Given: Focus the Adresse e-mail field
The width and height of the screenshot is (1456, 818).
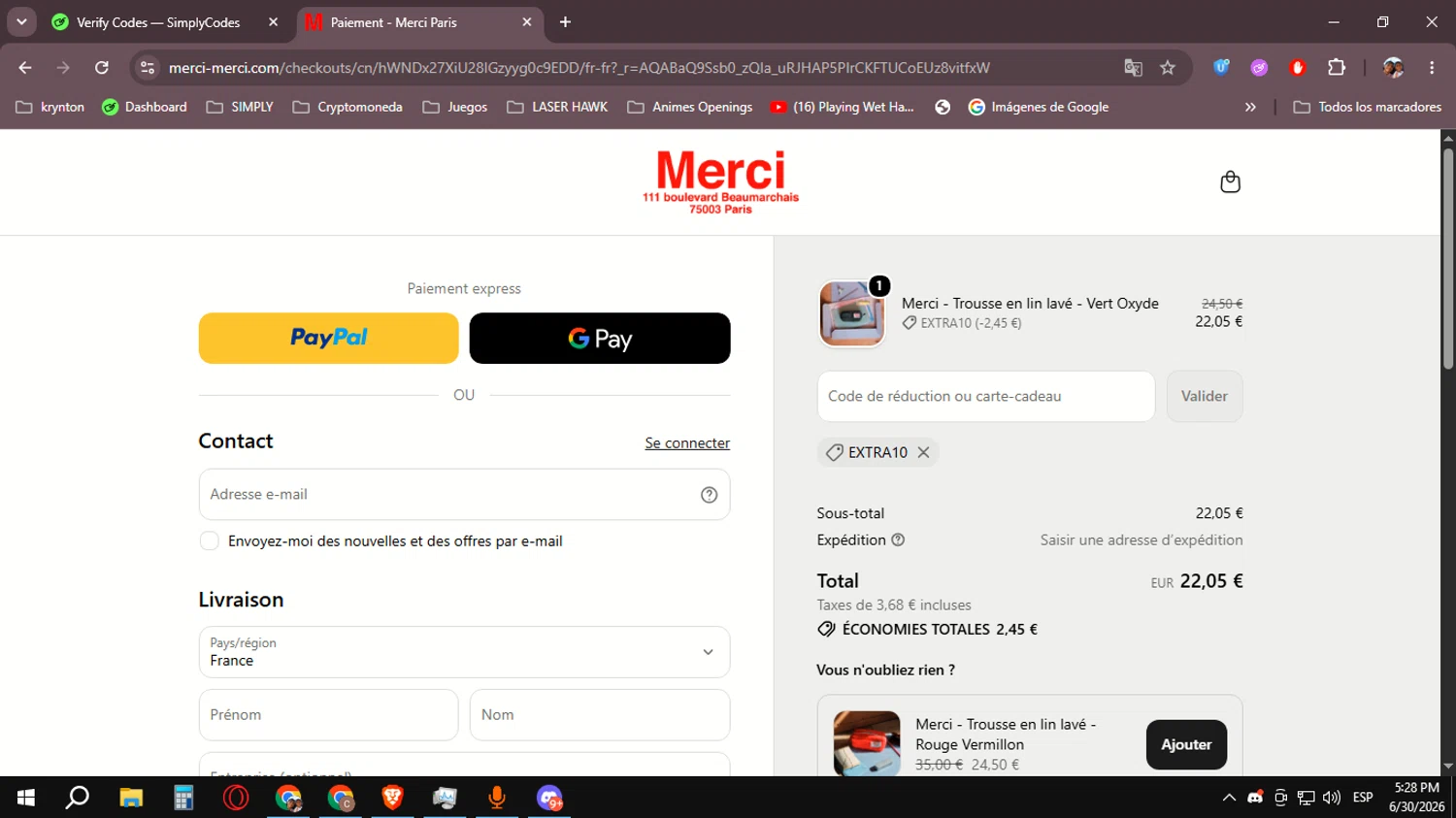Looking at the screenshot, I should 464,495.
